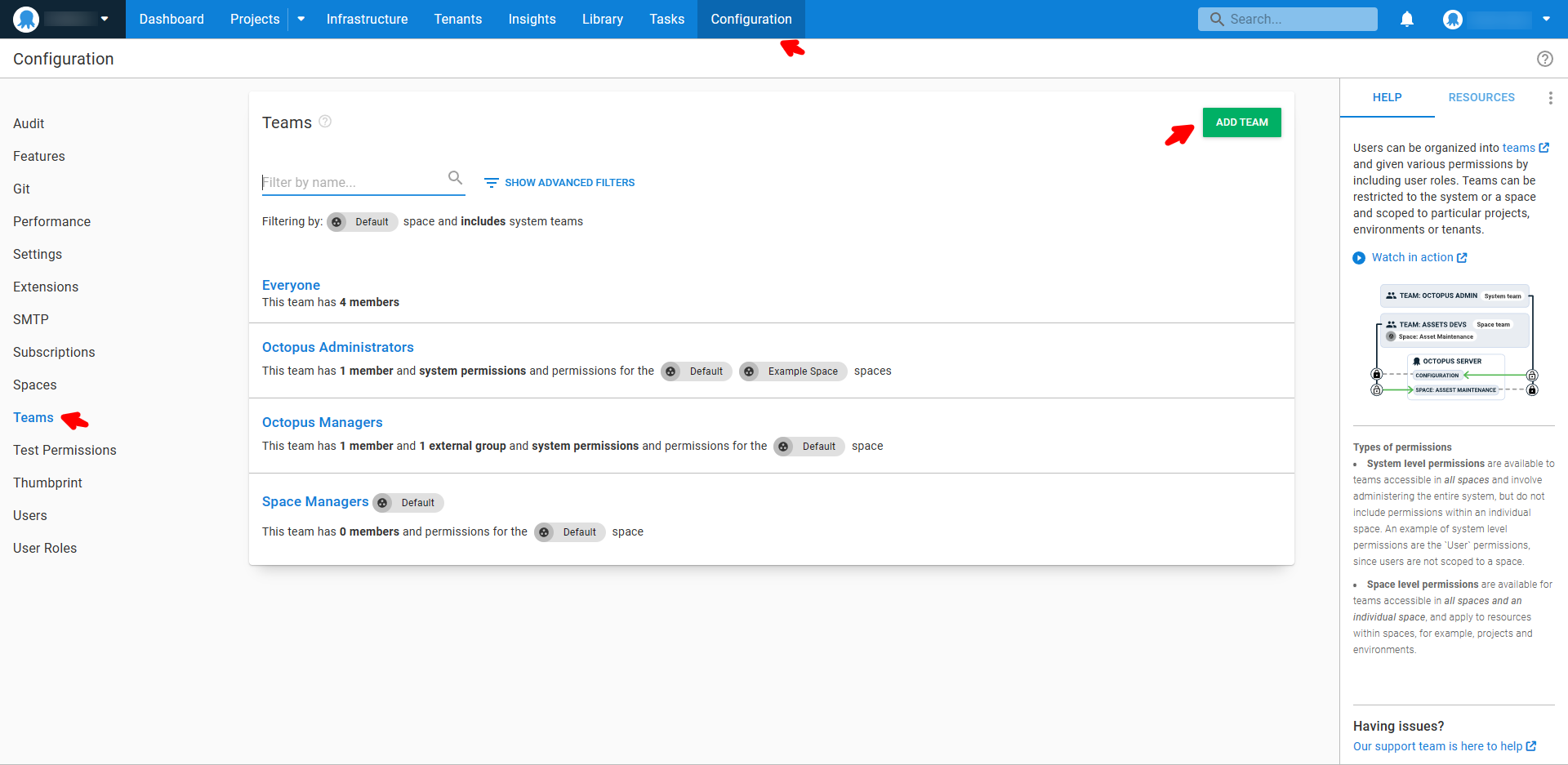Click the filter search magnifier icon

click(456, 177)
